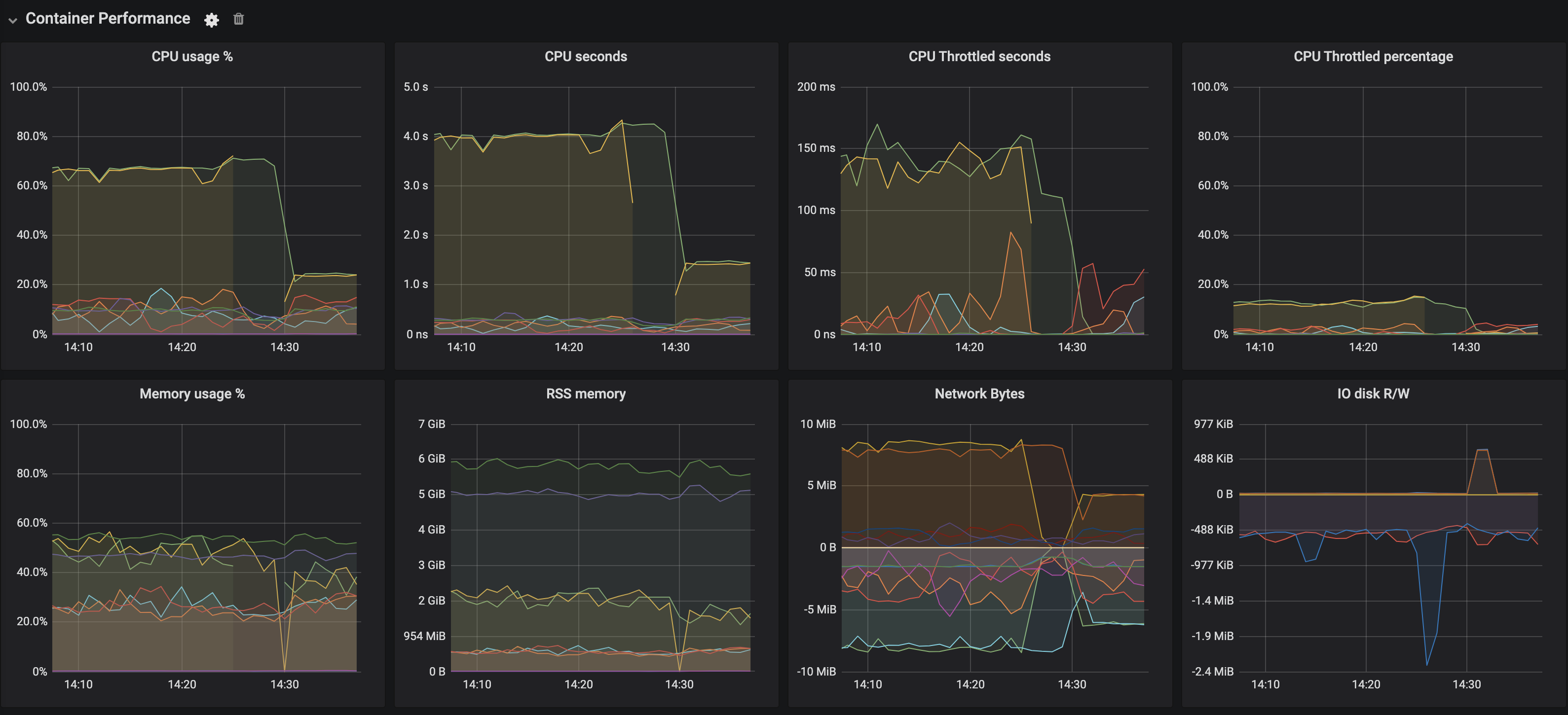Open the CPU Throttled percentage panel menu
Viewport: 1568px width, 715px height.
(1373, 56)
